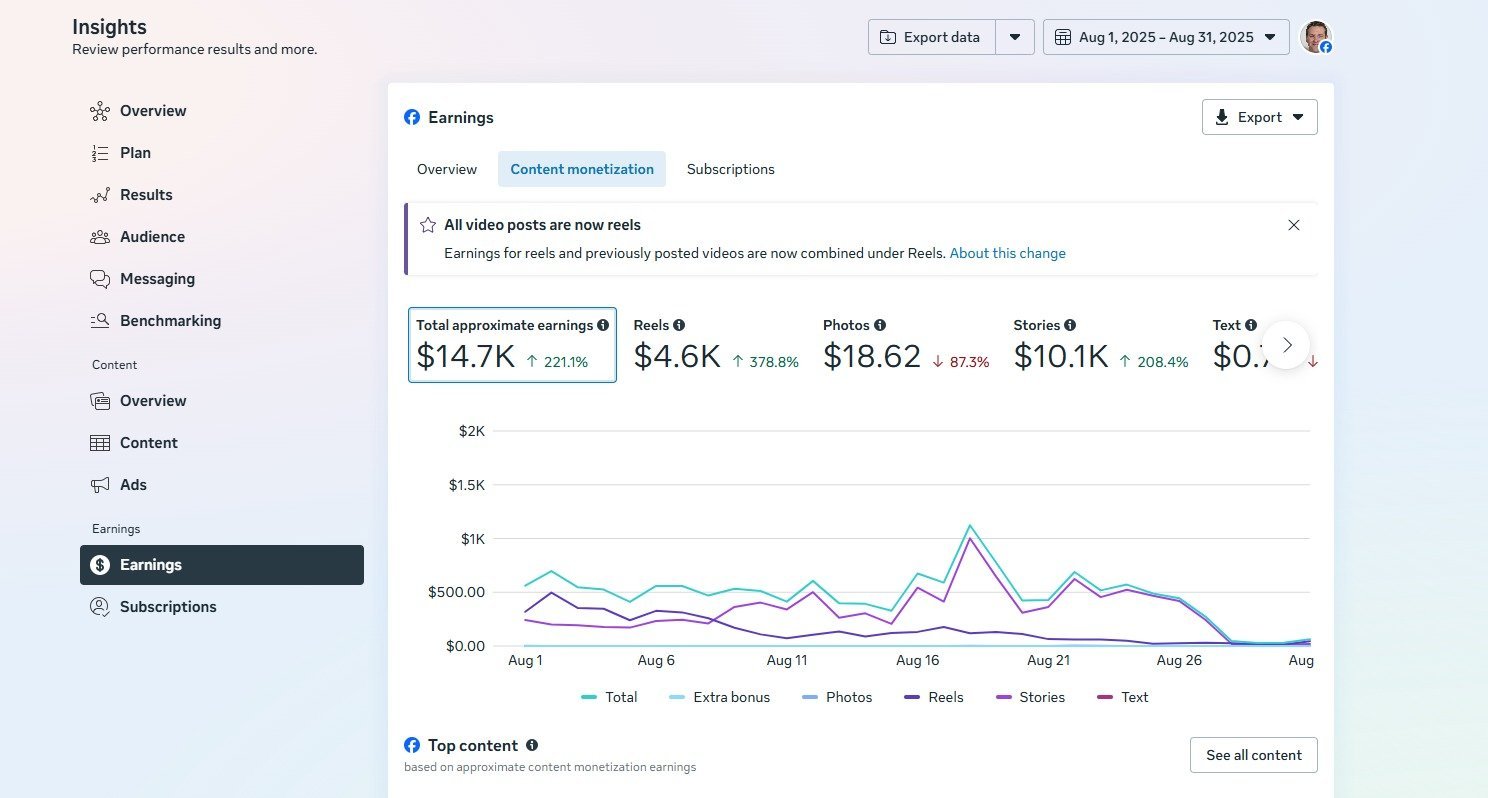The image size is (1488, 798).
Task: Open the About this change link
Action: pyautogui.click(x=1008, y=253)
